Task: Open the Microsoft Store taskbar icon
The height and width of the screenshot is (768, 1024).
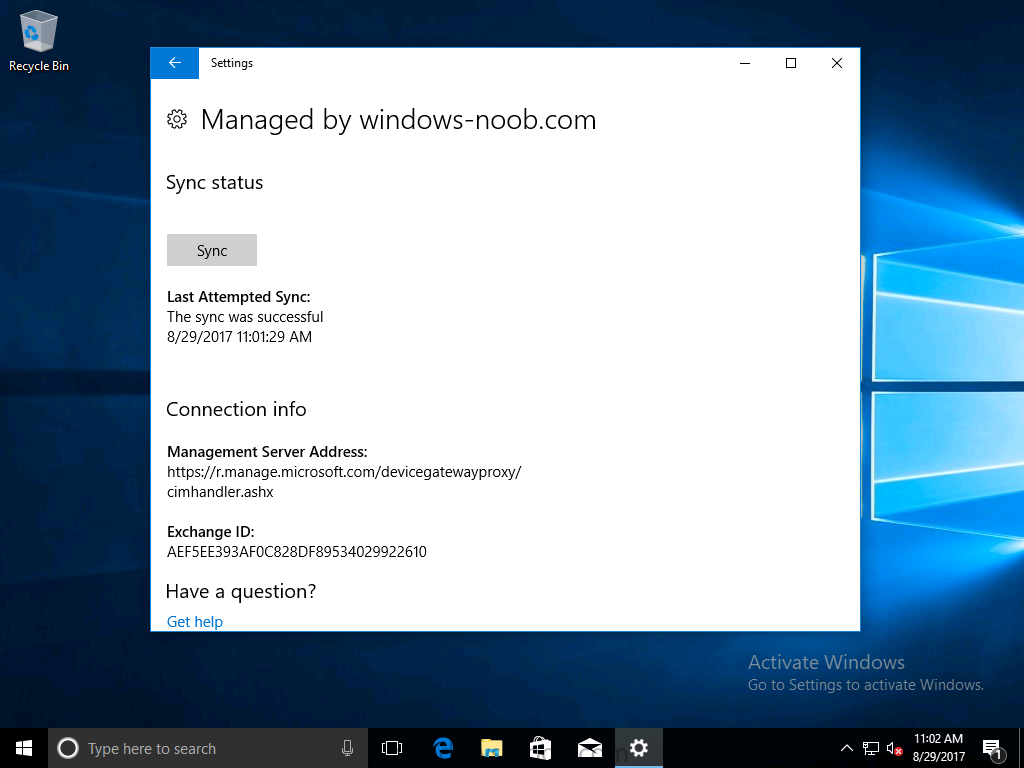Action: tap(541, 748)
